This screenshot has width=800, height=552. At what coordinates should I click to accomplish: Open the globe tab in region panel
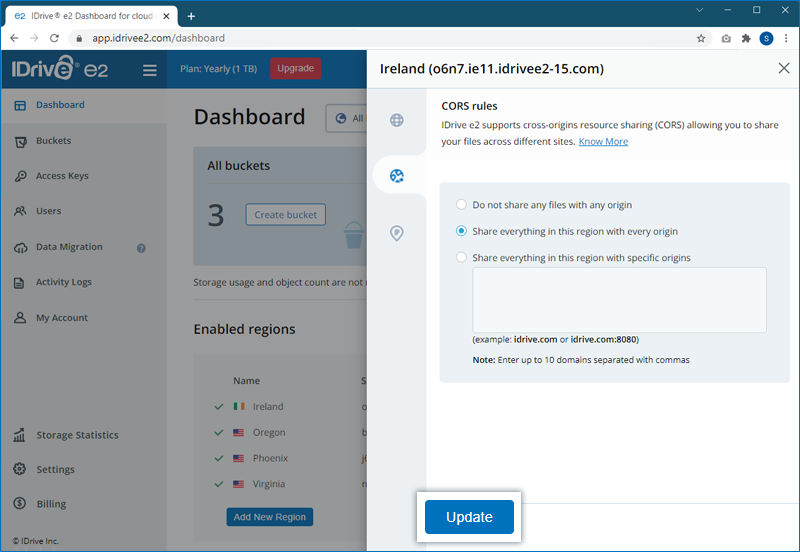pyautogui.click(x=396, y=120)
